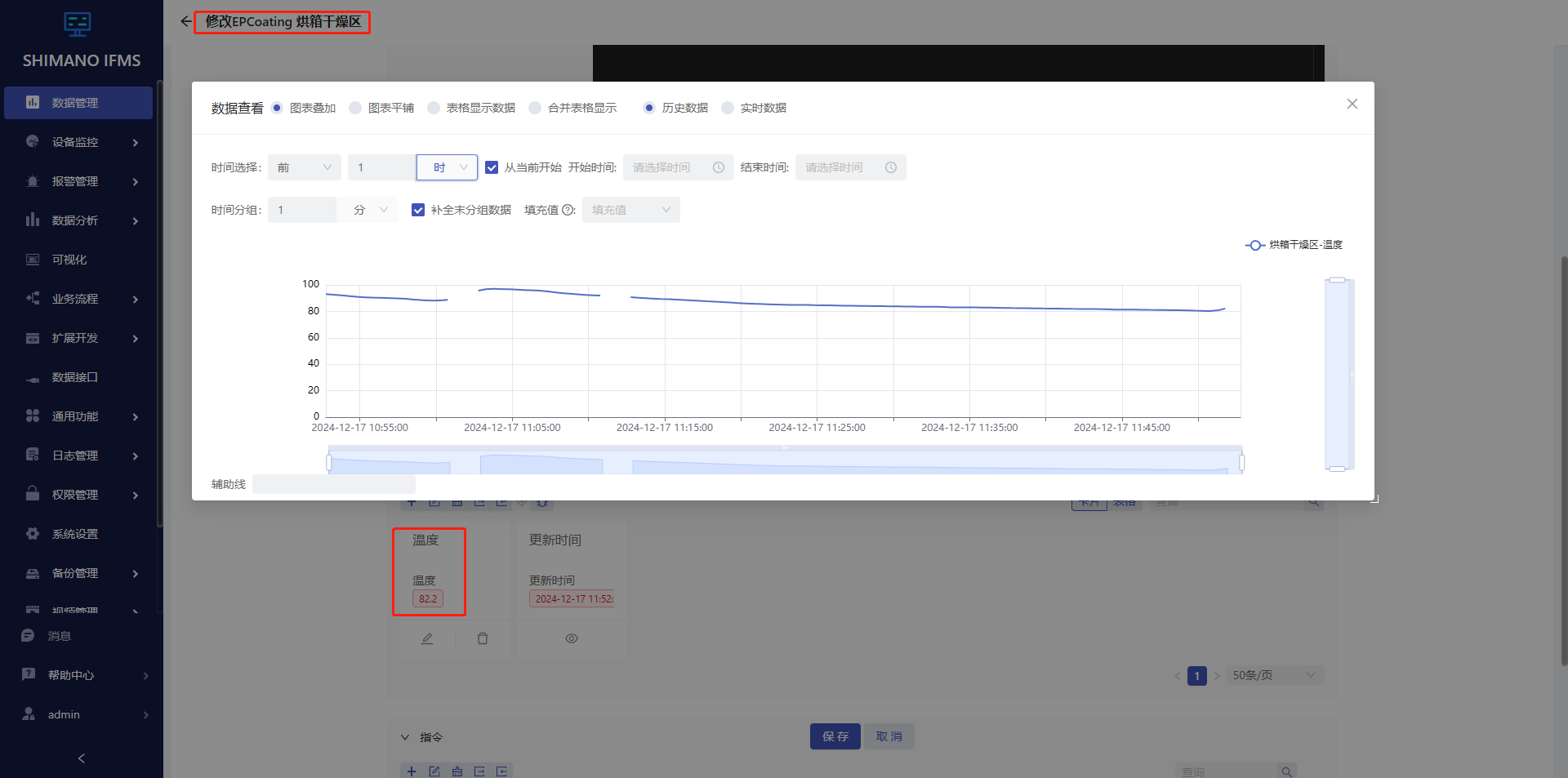Viewport: 1568px width, 778px height.
Task: Click the 数据分析 bar-chart icon in sidebar
Action: 33,220
